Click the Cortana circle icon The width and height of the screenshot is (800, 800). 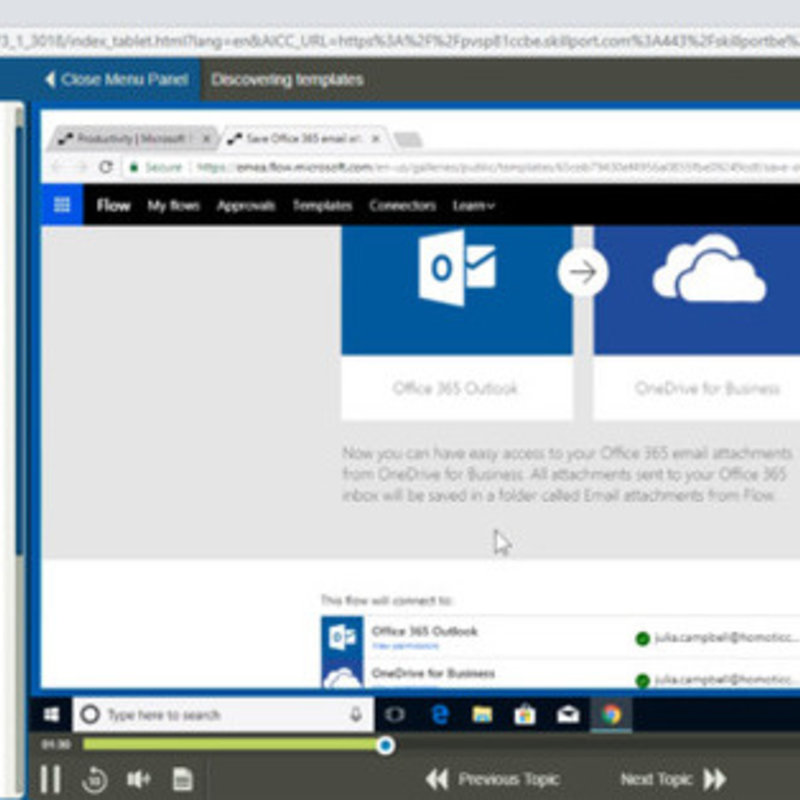tap(90, 714)
